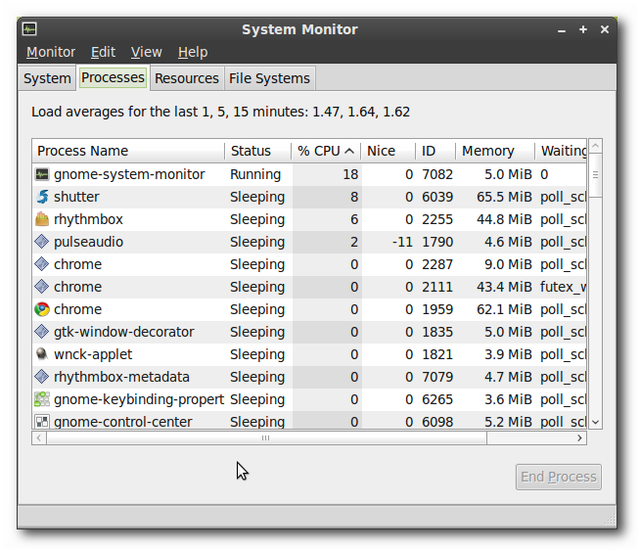
Task: Click the rhythmbox application icon
Action: (x=42, y=219)
